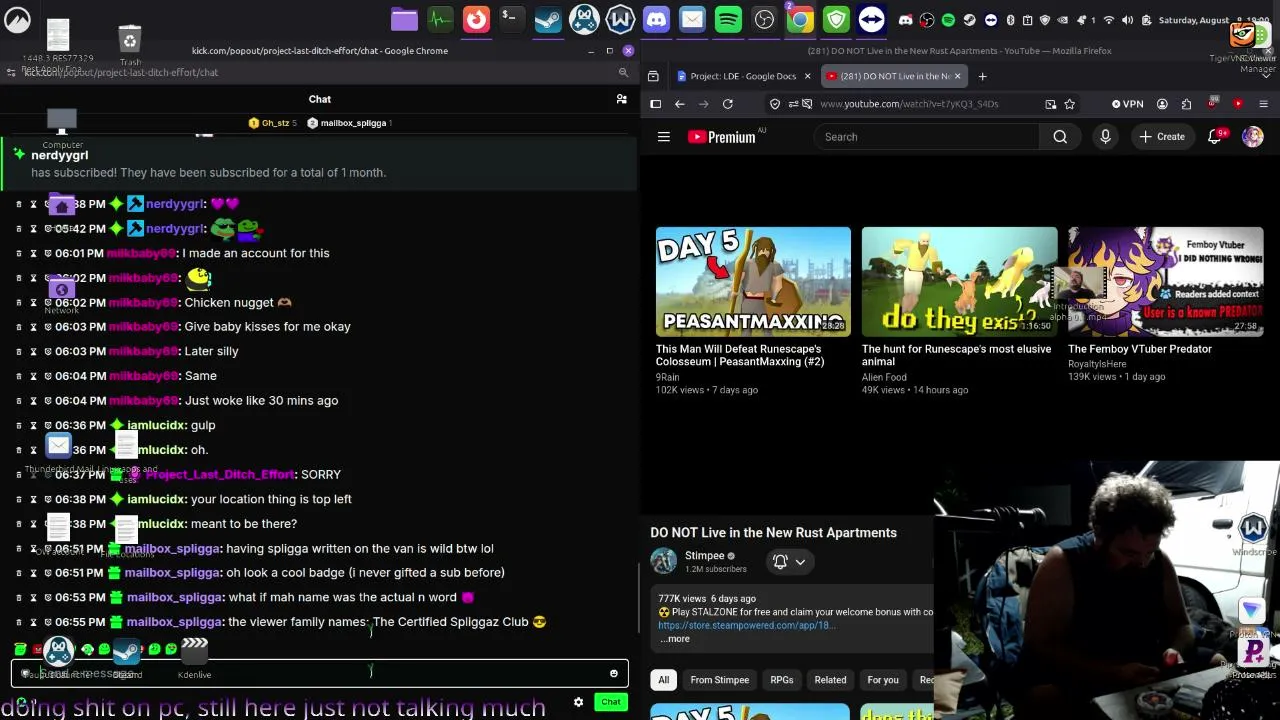Select the From Stimpee filter chip
The image size is (1280, 720).
coord(719,680)
